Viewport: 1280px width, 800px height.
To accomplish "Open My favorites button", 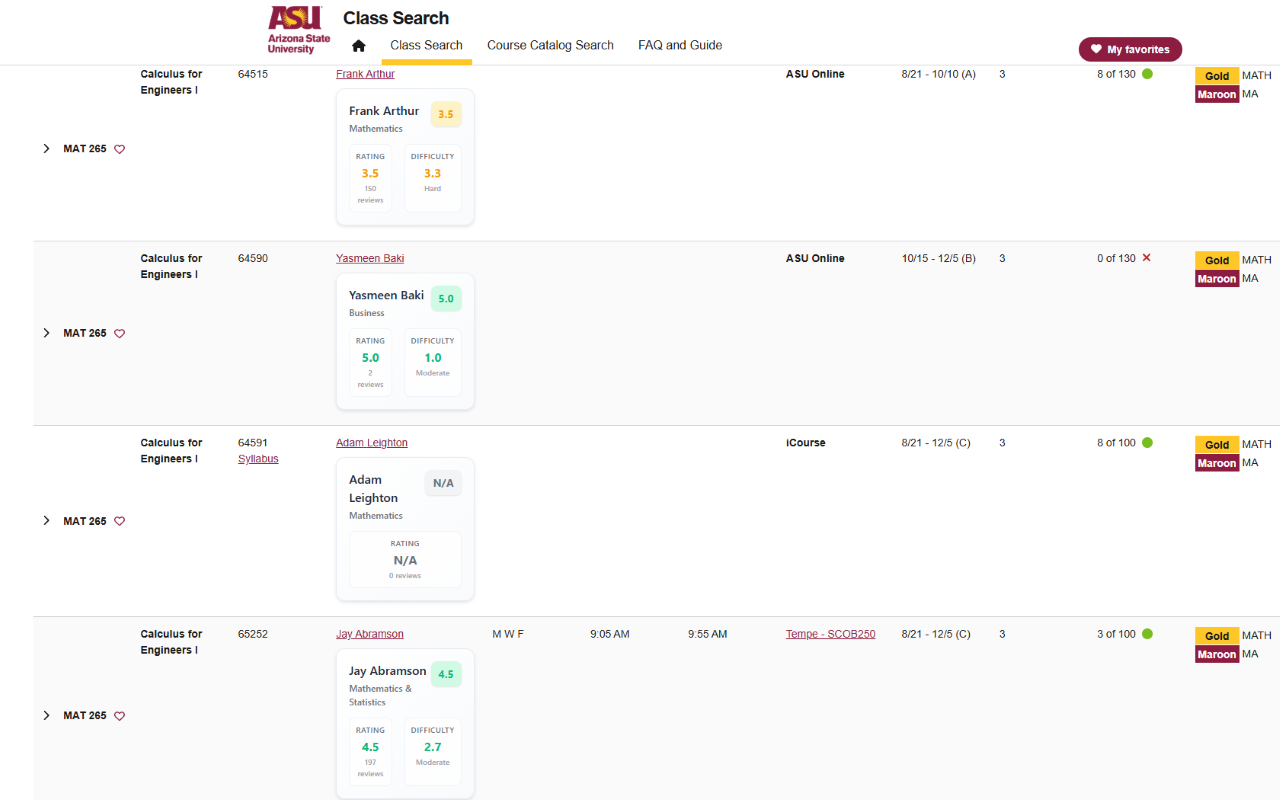I will [1130, 49].
